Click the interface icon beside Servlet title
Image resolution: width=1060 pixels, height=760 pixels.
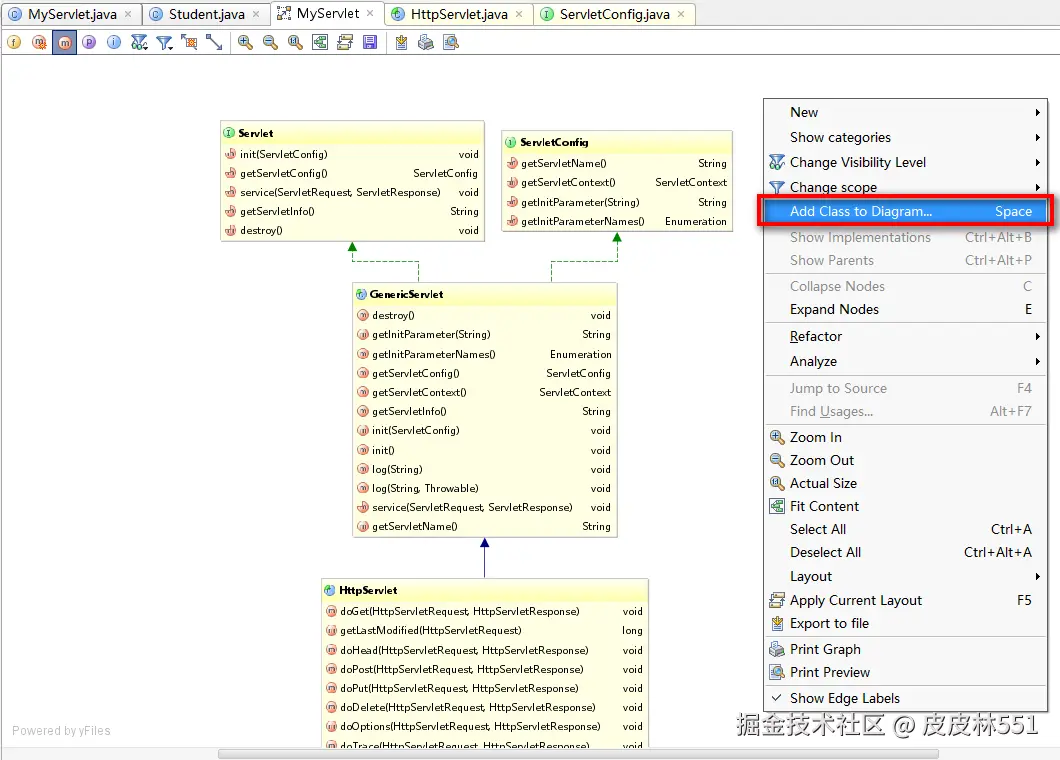point(229,133)
